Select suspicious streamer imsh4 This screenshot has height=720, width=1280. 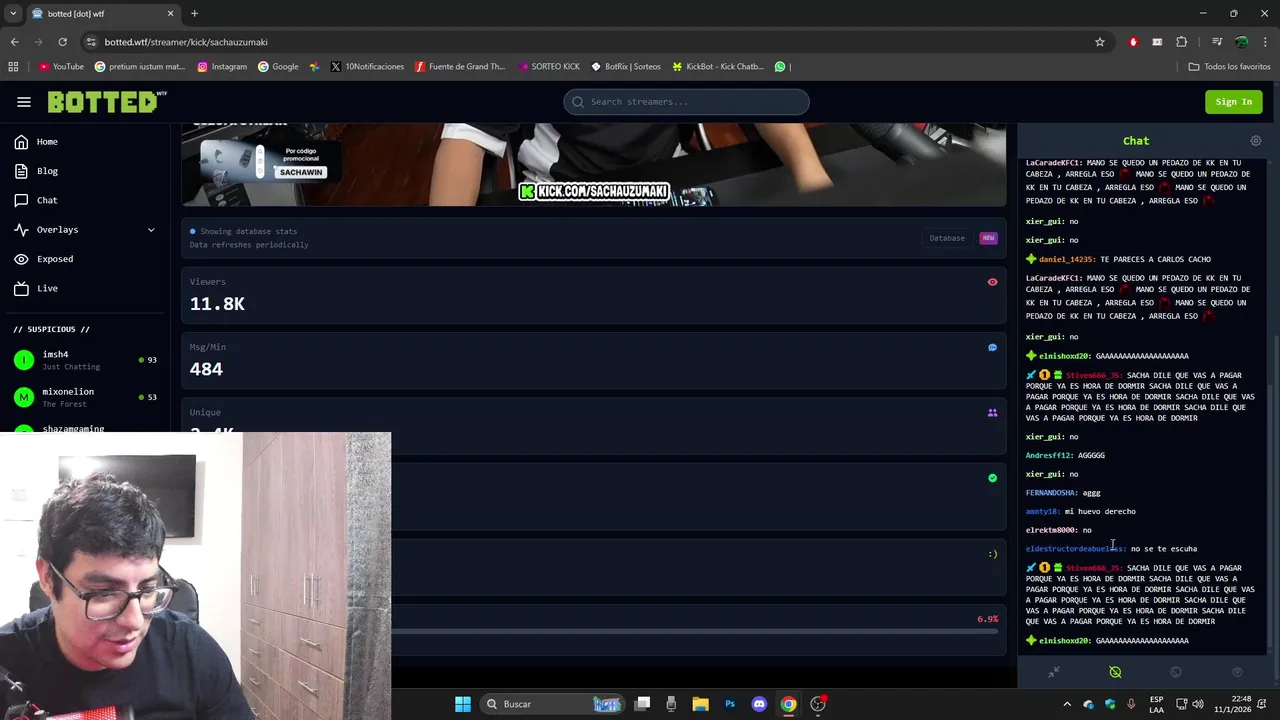point(85,360)
